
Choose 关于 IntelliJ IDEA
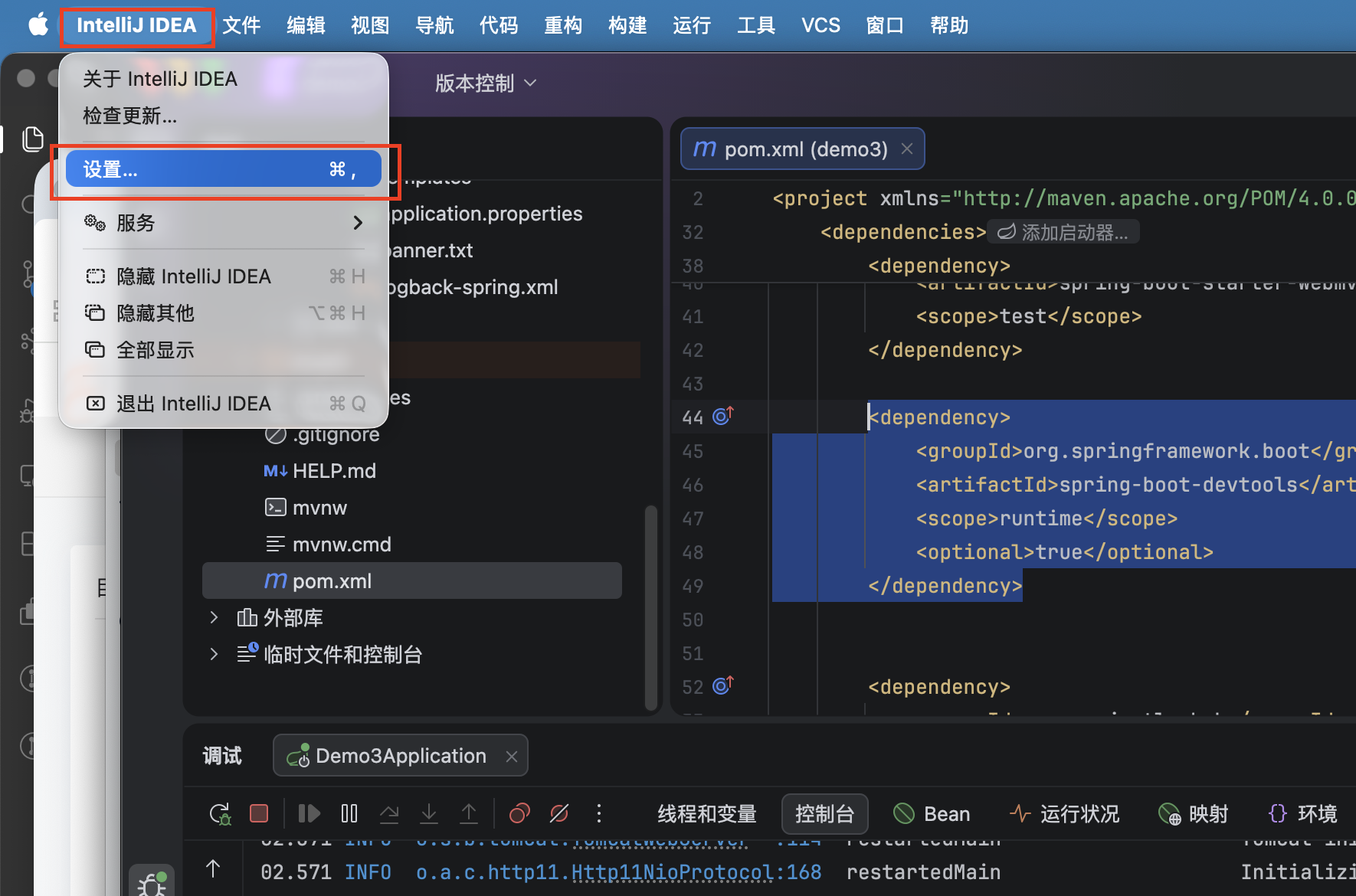click(224, 79)
